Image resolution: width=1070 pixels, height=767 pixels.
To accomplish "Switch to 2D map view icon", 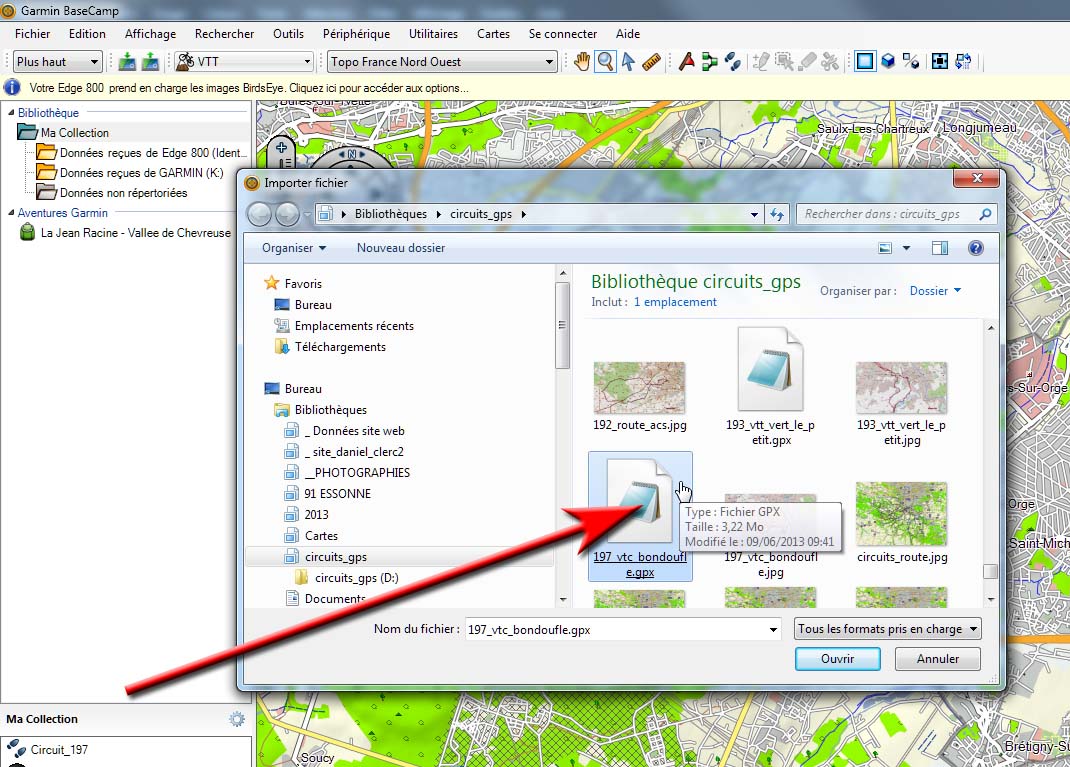I will click(x=865, y=61).
